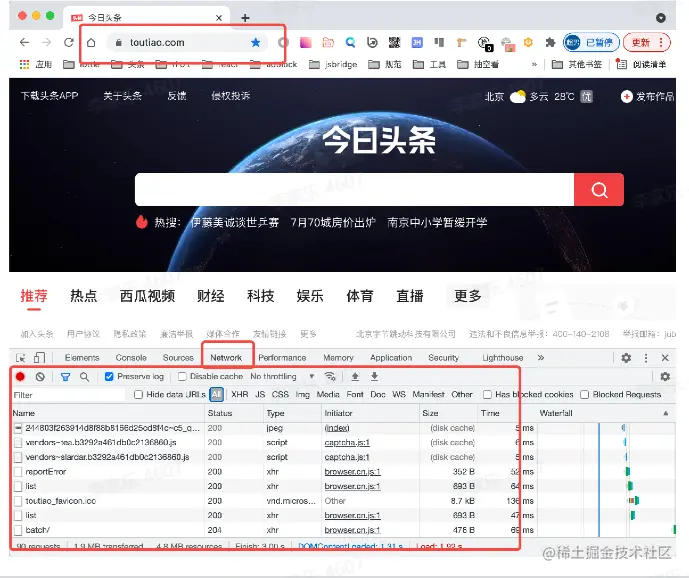
Task: Open the 热点 news category
Action: coord(83,296)
